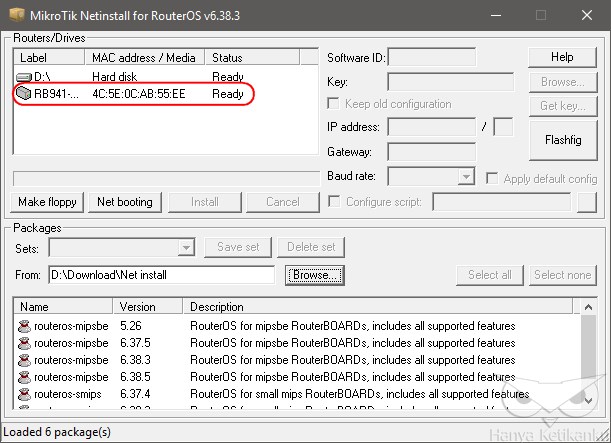The height and width of the screenshot is (443, 611).
Task: Click the D:\ hard disk drive icon
Action: coord(24,77)
